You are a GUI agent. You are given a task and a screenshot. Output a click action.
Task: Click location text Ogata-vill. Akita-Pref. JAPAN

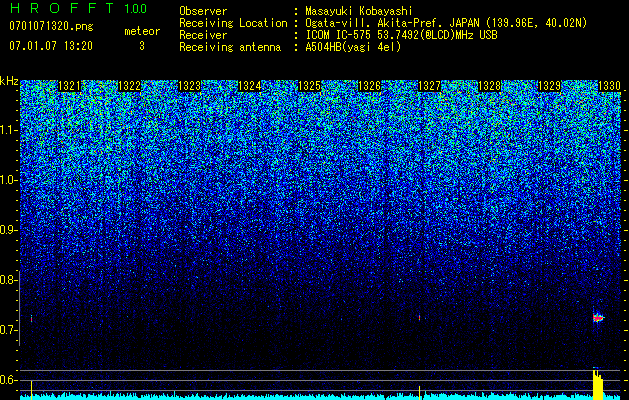tap(392, 23)
